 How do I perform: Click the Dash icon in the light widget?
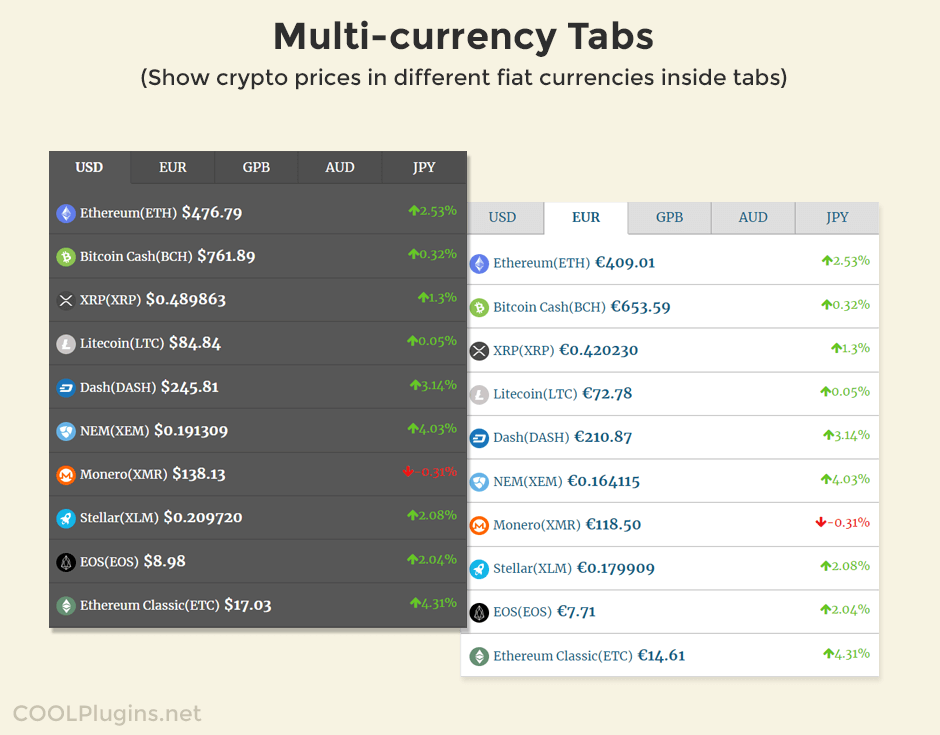click(479, 438)
